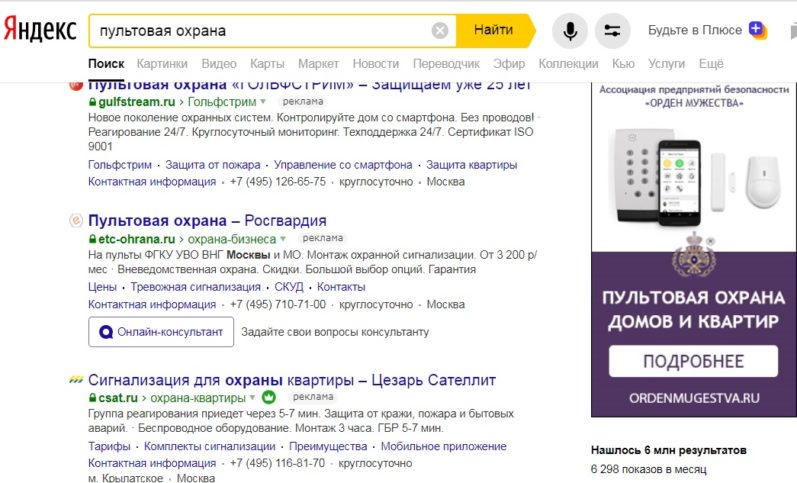
Task: Switch to the Картинки tab
Action: click(162, 64)
